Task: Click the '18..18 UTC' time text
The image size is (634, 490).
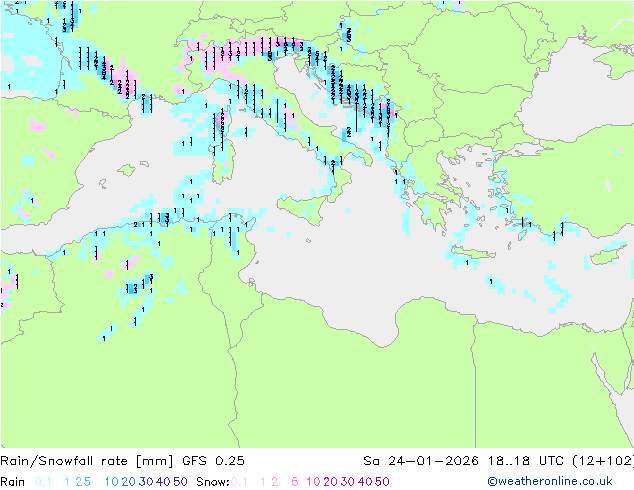Action: (x=526, y=461)
